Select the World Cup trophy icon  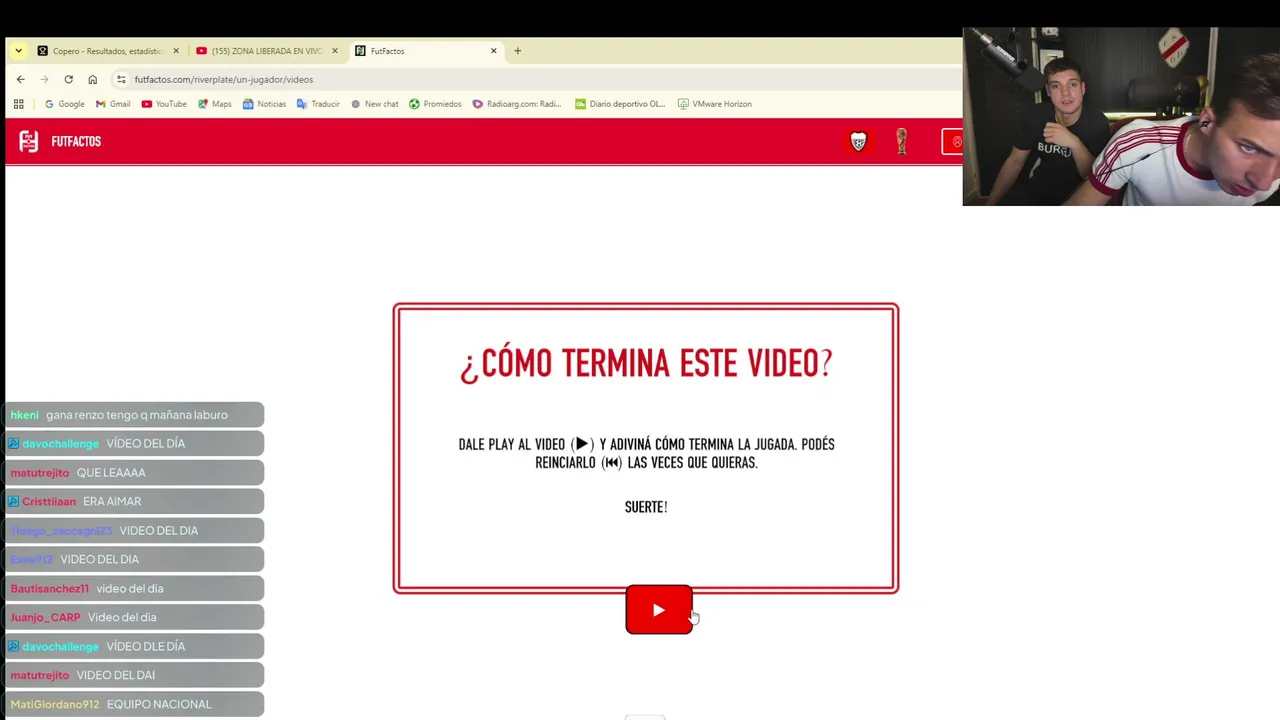pos(901,142)
